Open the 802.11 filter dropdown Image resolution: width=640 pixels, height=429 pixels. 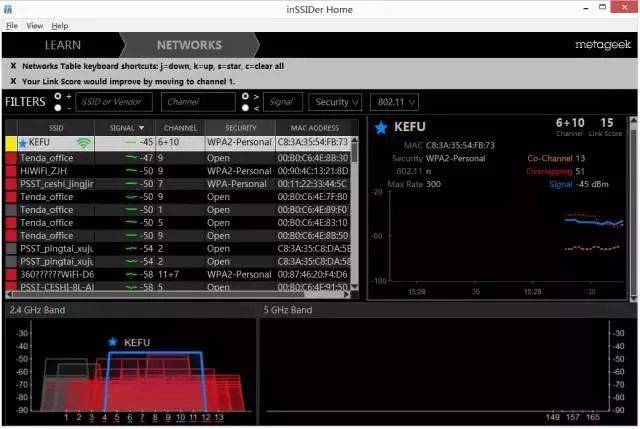point(394,102)
